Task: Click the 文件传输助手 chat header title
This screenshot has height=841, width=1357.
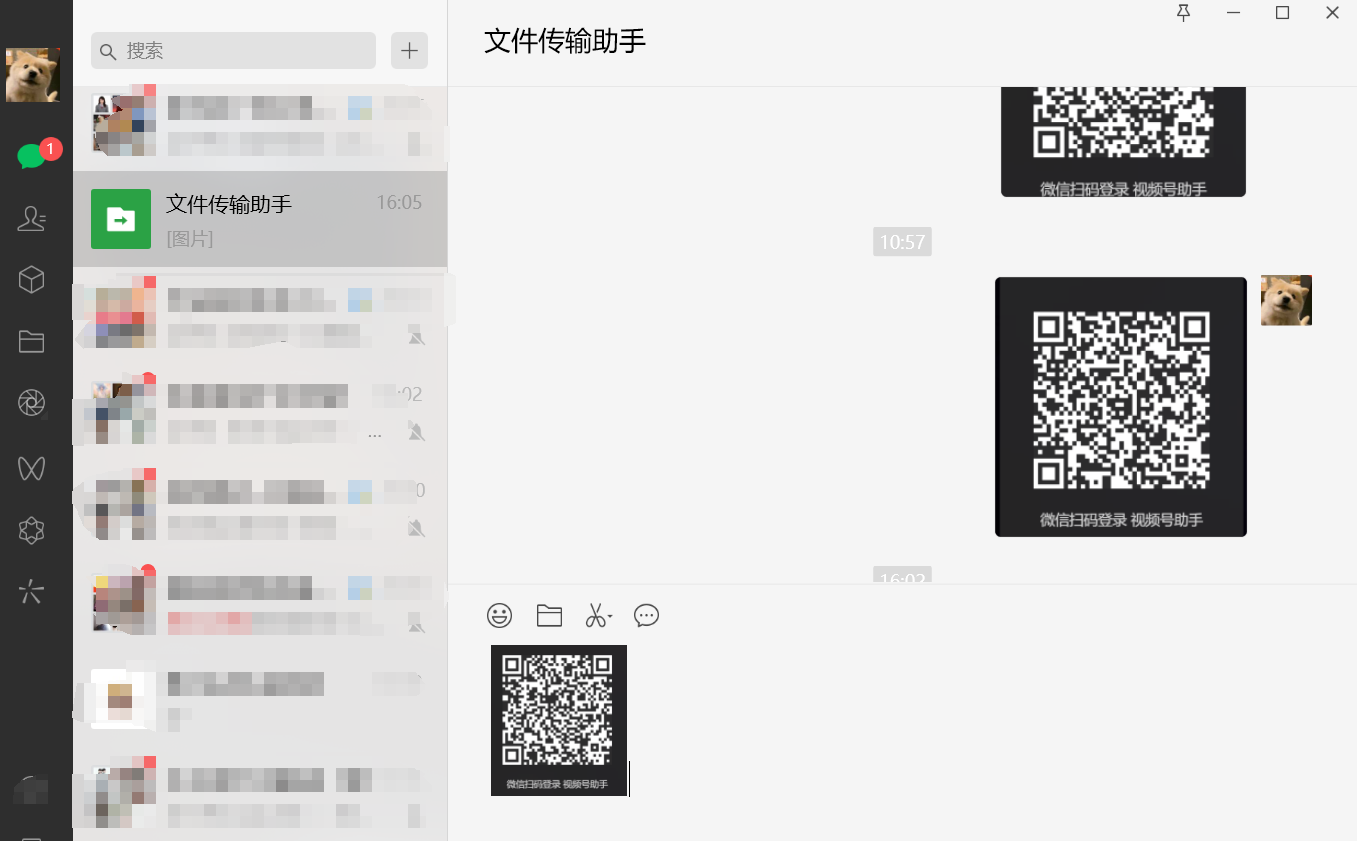Action: 565,41
